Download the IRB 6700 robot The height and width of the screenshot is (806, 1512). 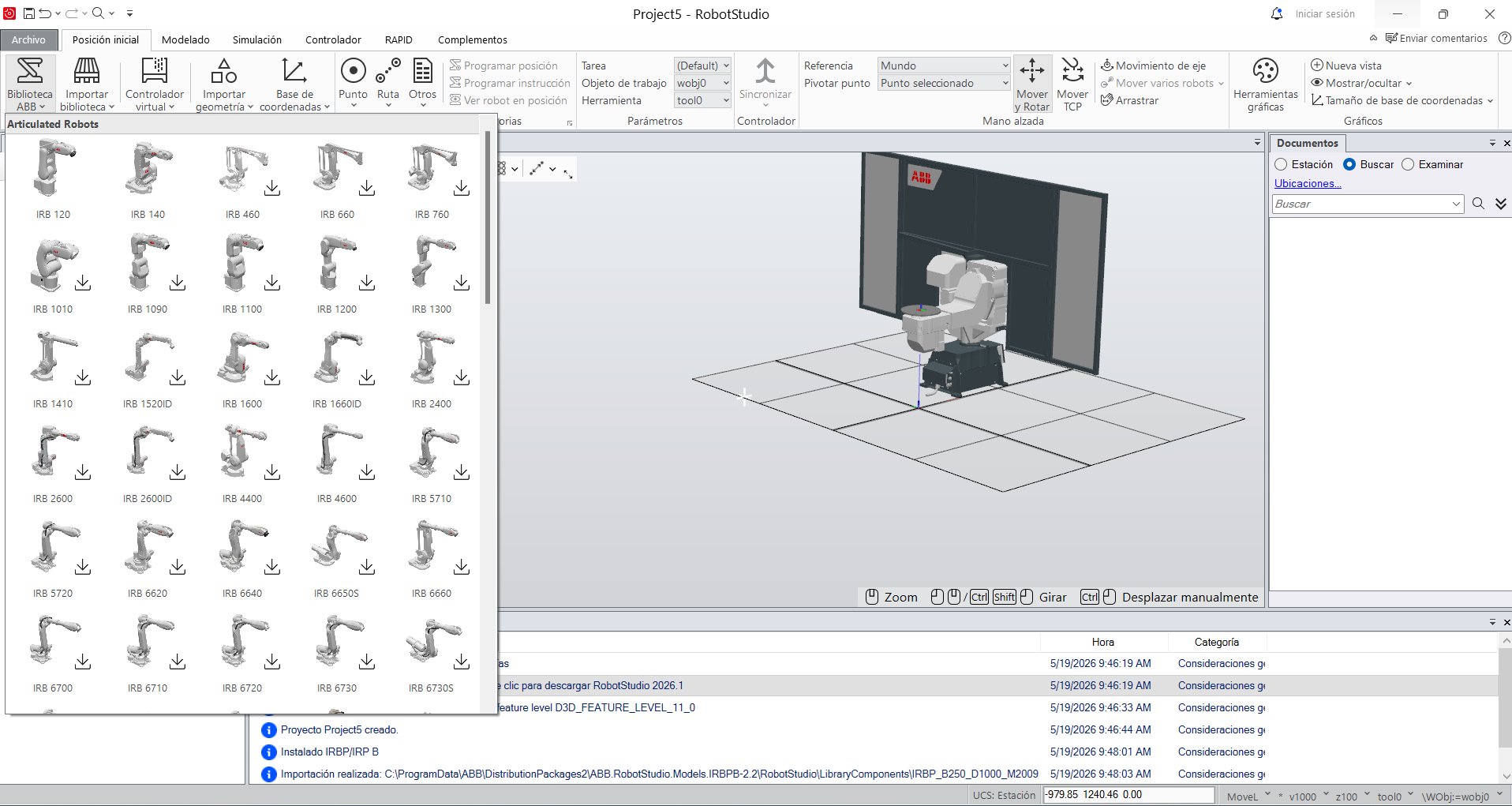point(83,662)
